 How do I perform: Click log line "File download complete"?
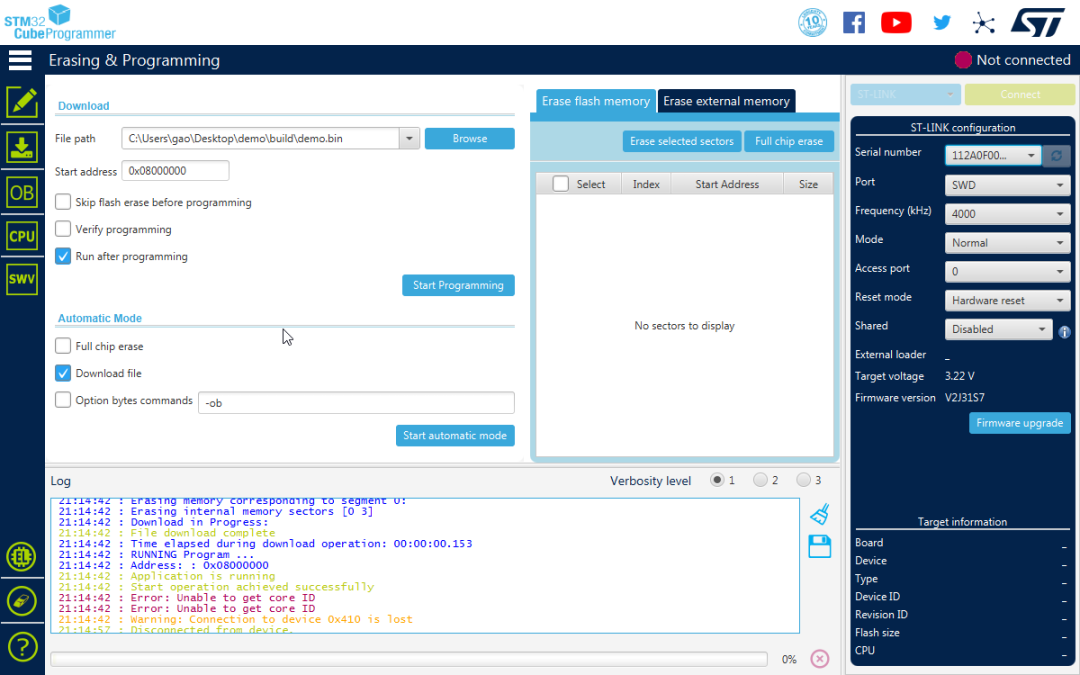tap(202, 532)
